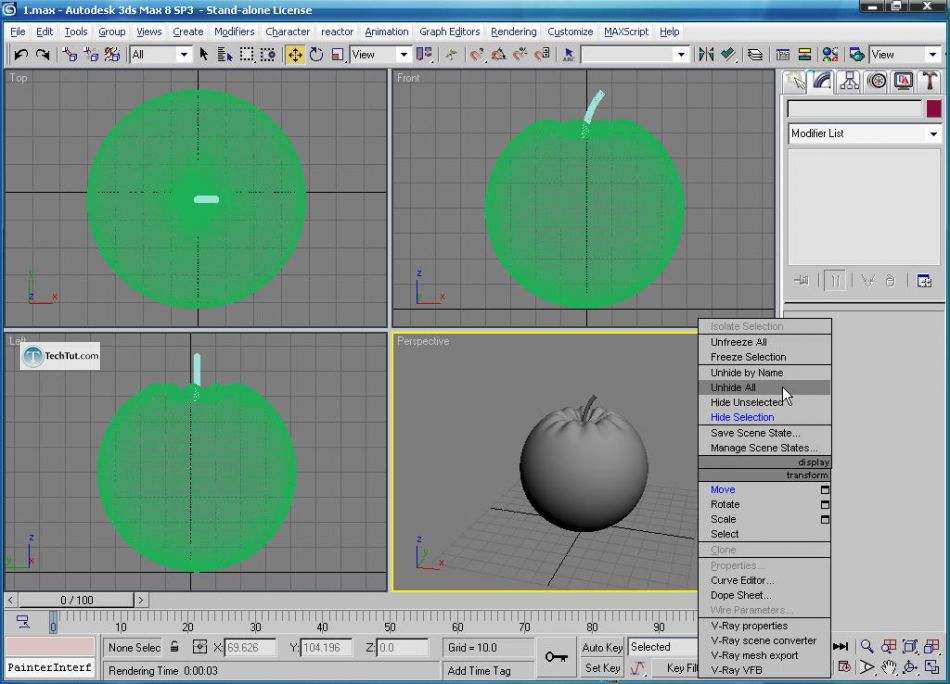Toggle the Percent Snap icon
This screenshot has width=950, height=684.
pos(520,55)
